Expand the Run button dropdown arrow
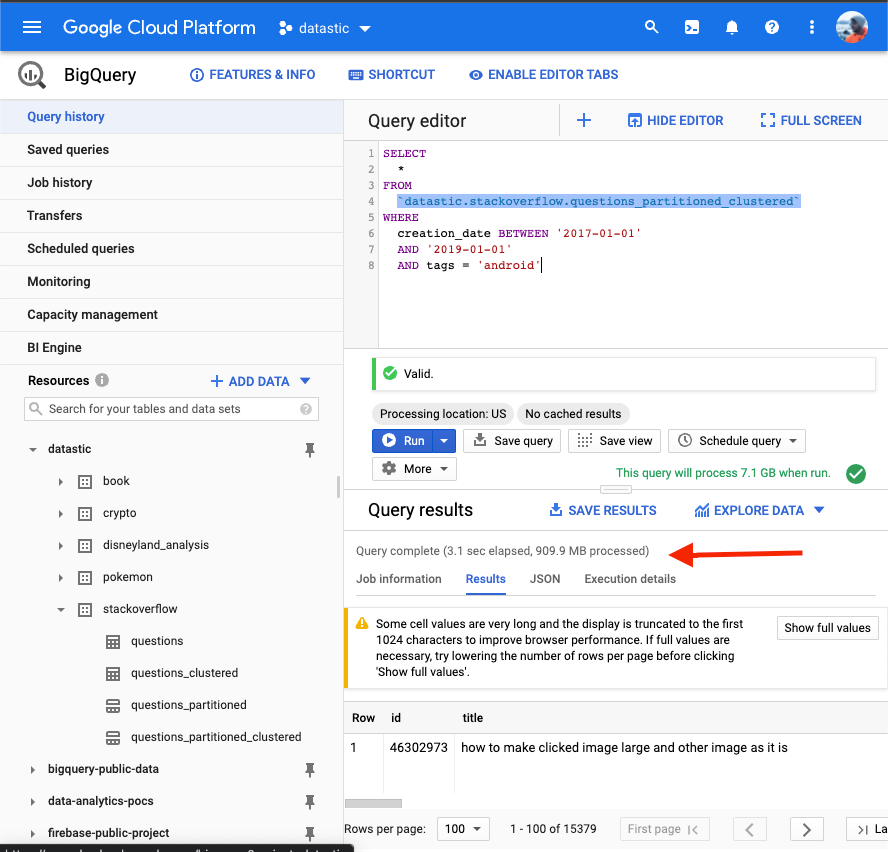The image size is (888, 852). point(446,441)
